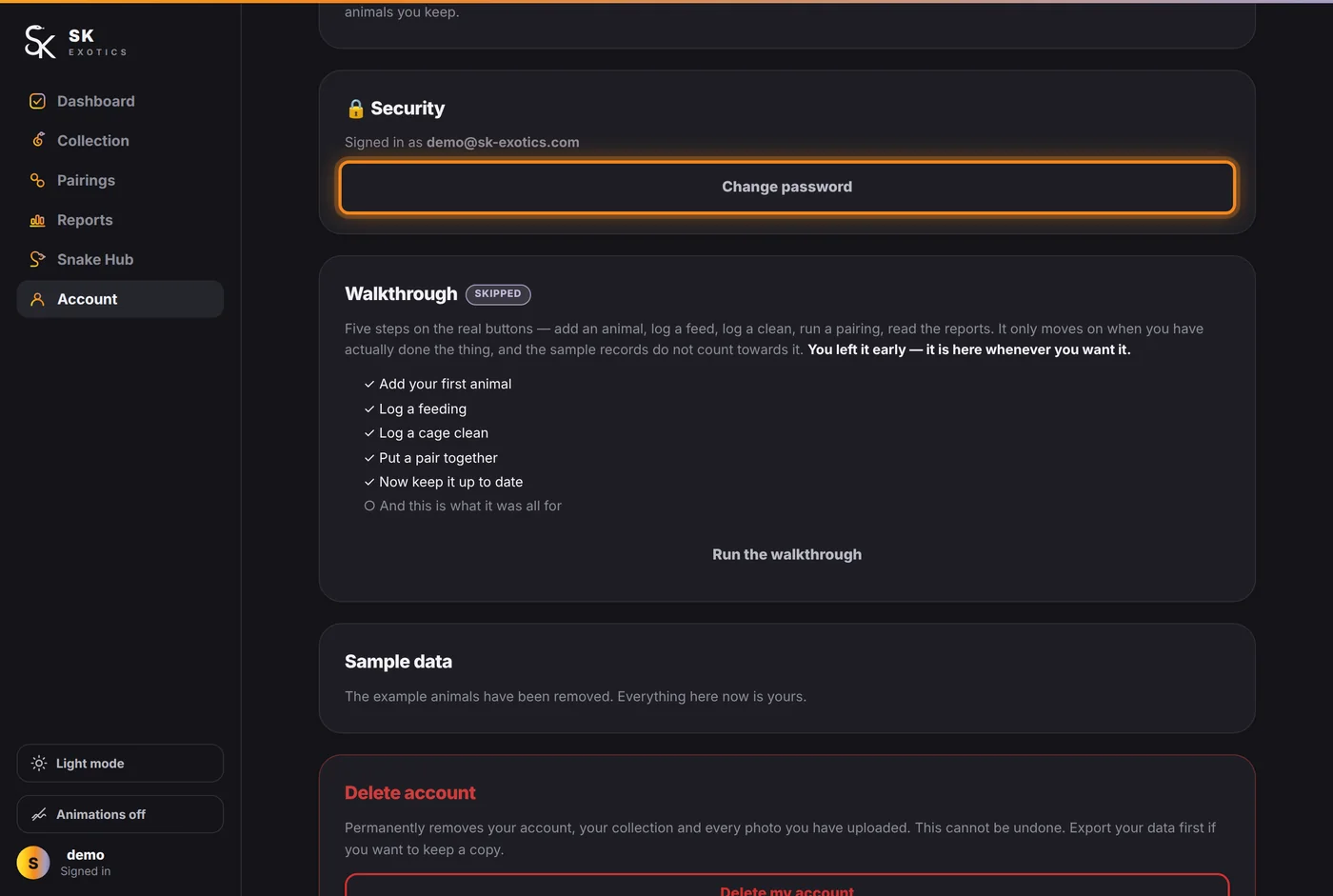1333x896 pixels.
Task: Click the 'Add your first animal' step
Action: point(438,384)
